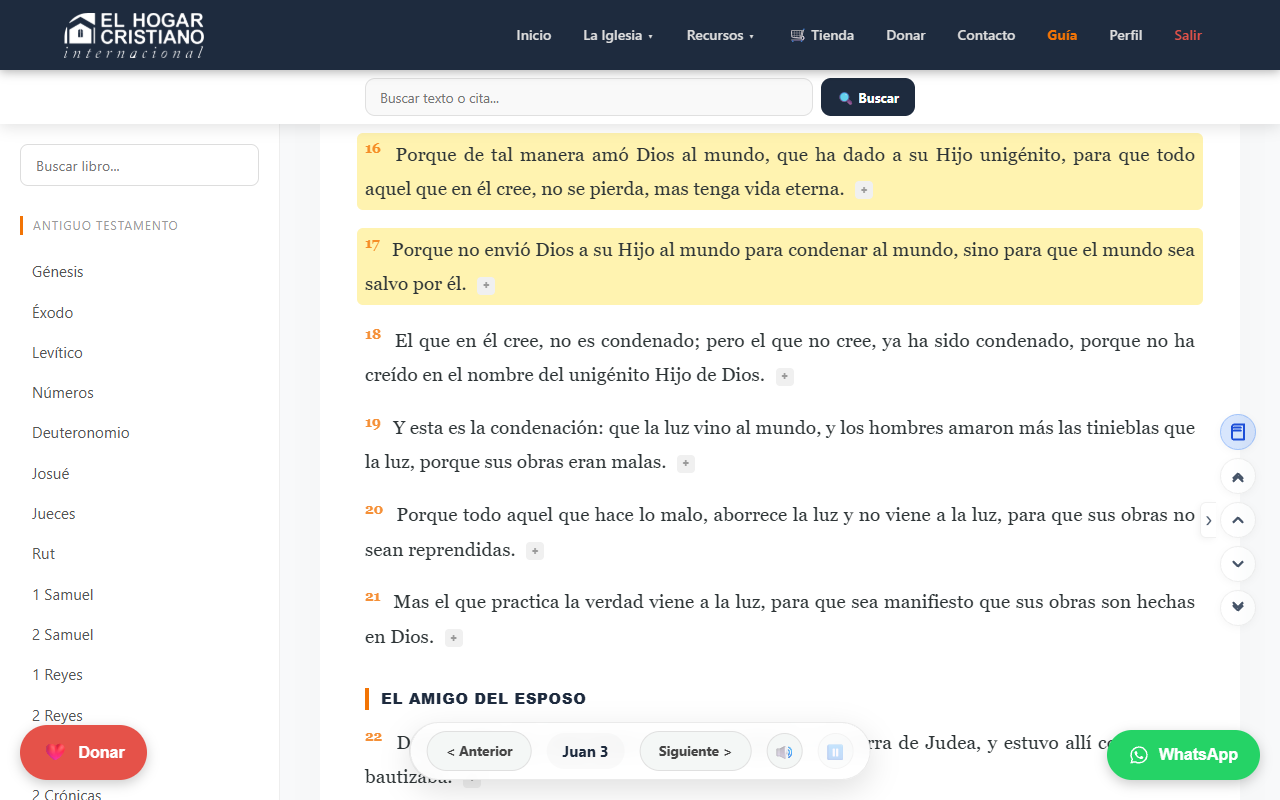Image resolution: width=1280 pixels, height=800 pixels.
Task: Pause the audio reading
Action: pos(835,751)
